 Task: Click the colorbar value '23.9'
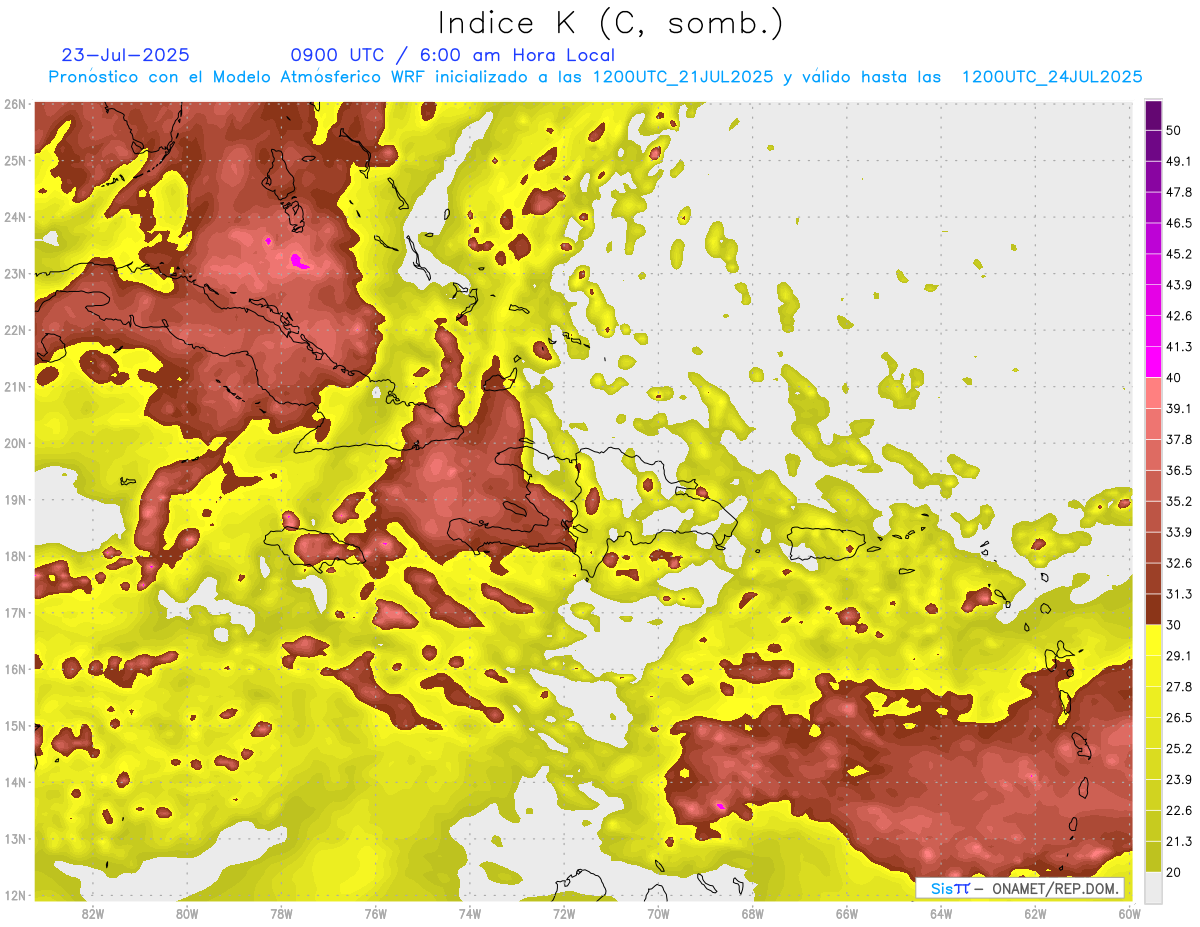1178,780
